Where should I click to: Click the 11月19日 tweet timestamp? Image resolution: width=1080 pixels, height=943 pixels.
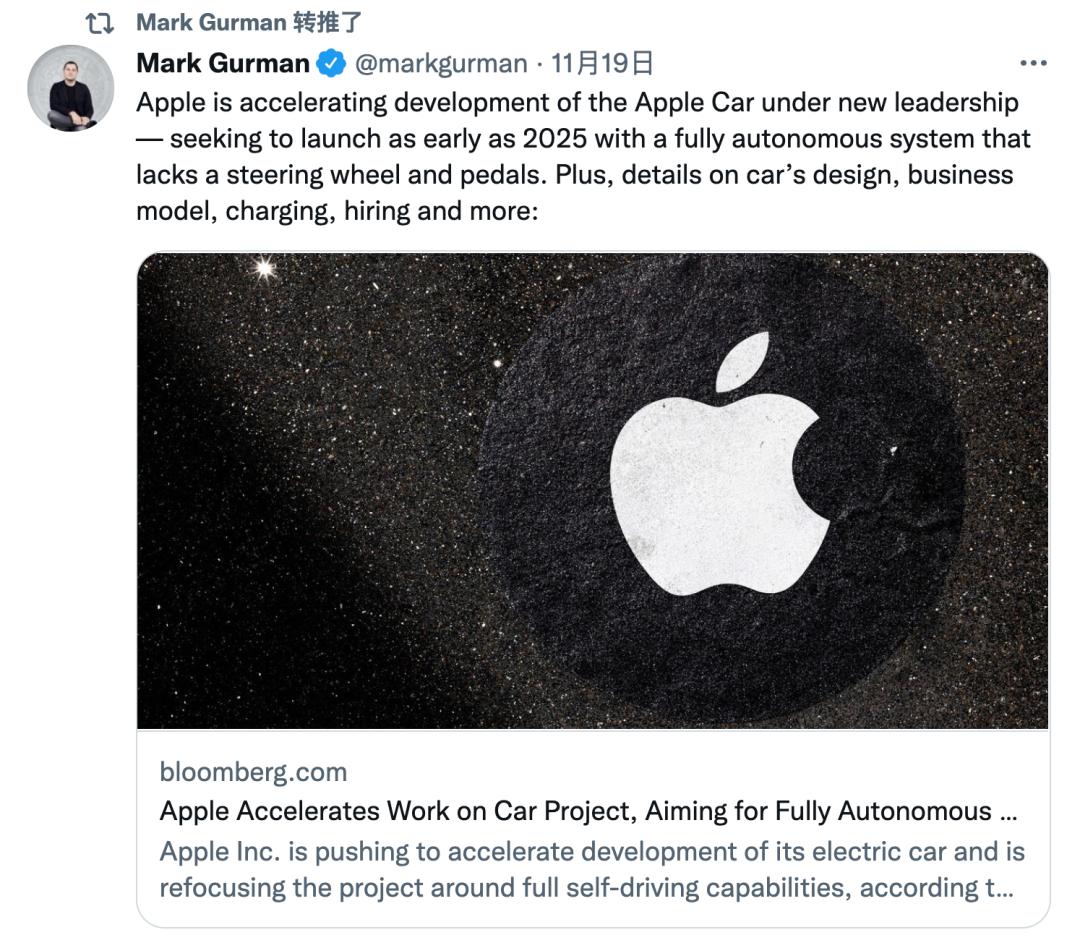click(602, 64)
